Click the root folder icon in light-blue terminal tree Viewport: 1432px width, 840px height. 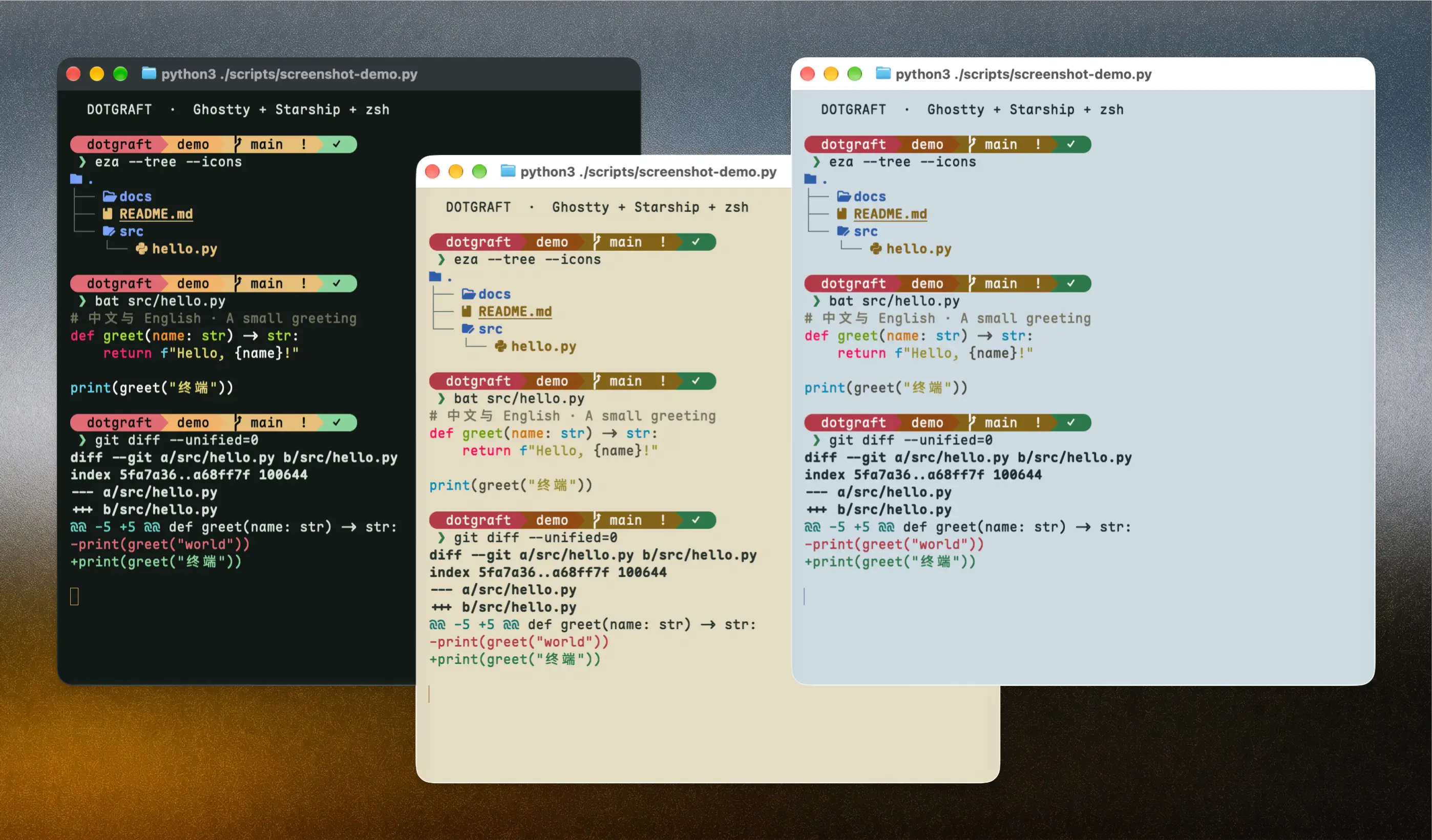[x=811, y=179]
